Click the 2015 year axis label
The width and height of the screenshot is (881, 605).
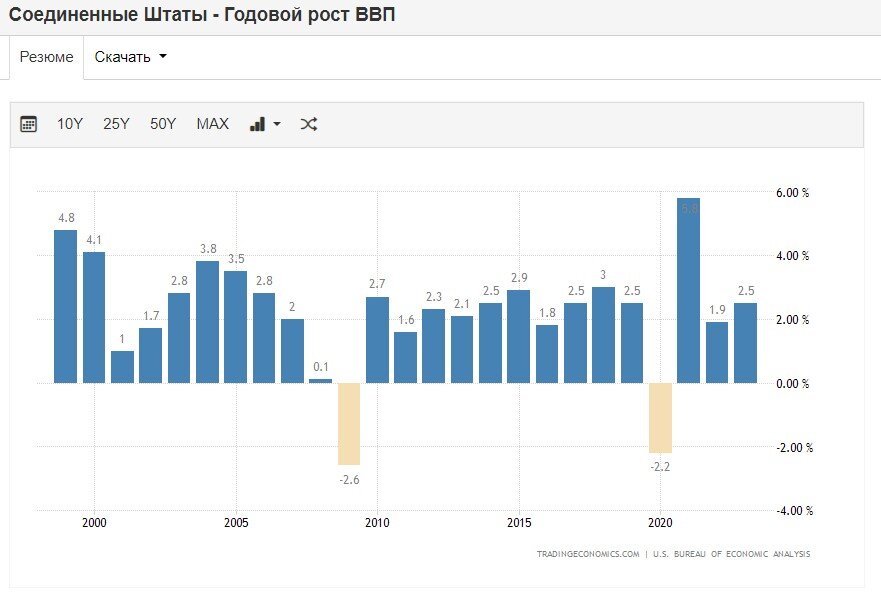(518, 521)
